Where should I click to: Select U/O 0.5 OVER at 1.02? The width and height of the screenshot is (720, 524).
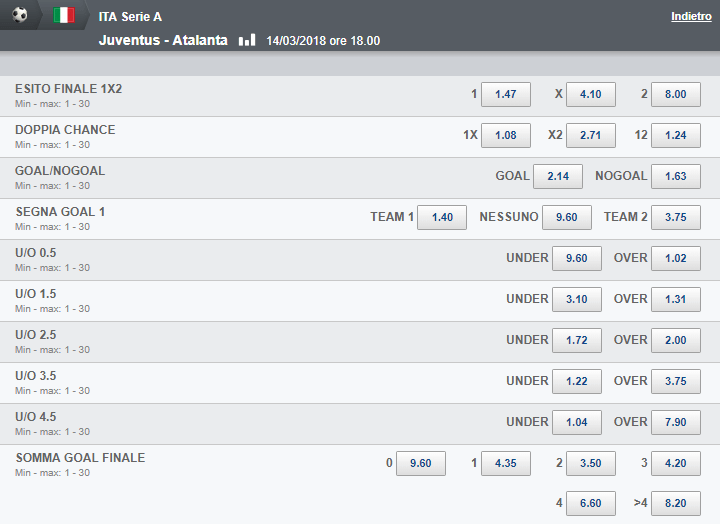675,258
